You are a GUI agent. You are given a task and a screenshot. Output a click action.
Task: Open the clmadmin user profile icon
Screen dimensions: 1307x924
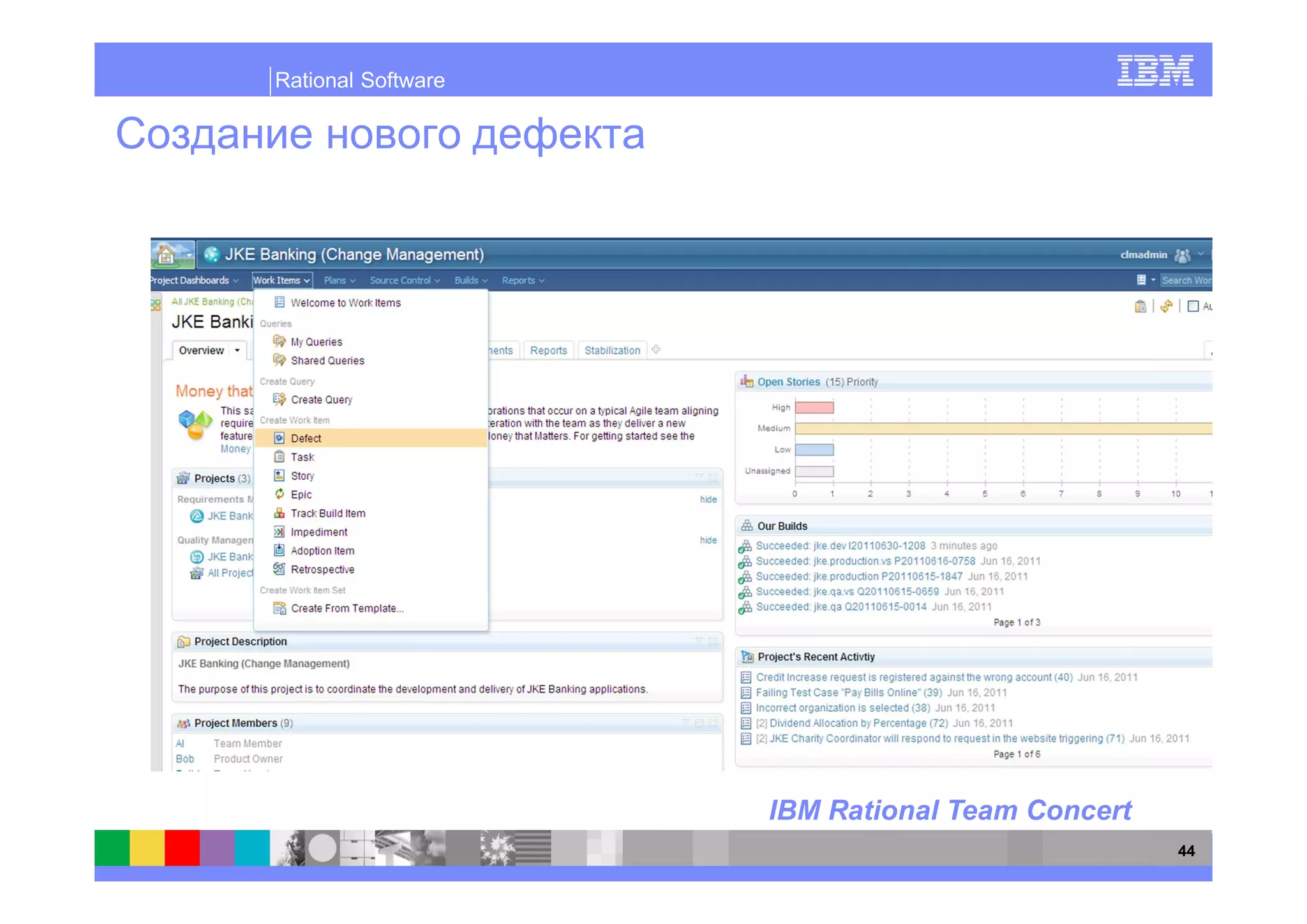1182,255
